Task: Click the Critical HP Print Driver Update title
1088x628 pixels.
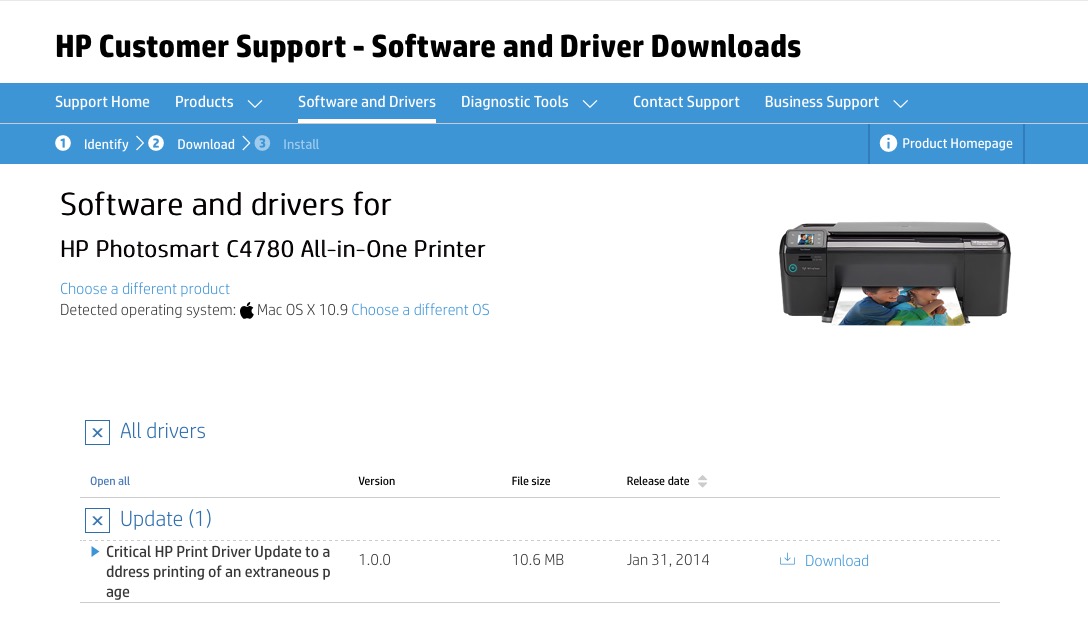Action: pos(218,572)
